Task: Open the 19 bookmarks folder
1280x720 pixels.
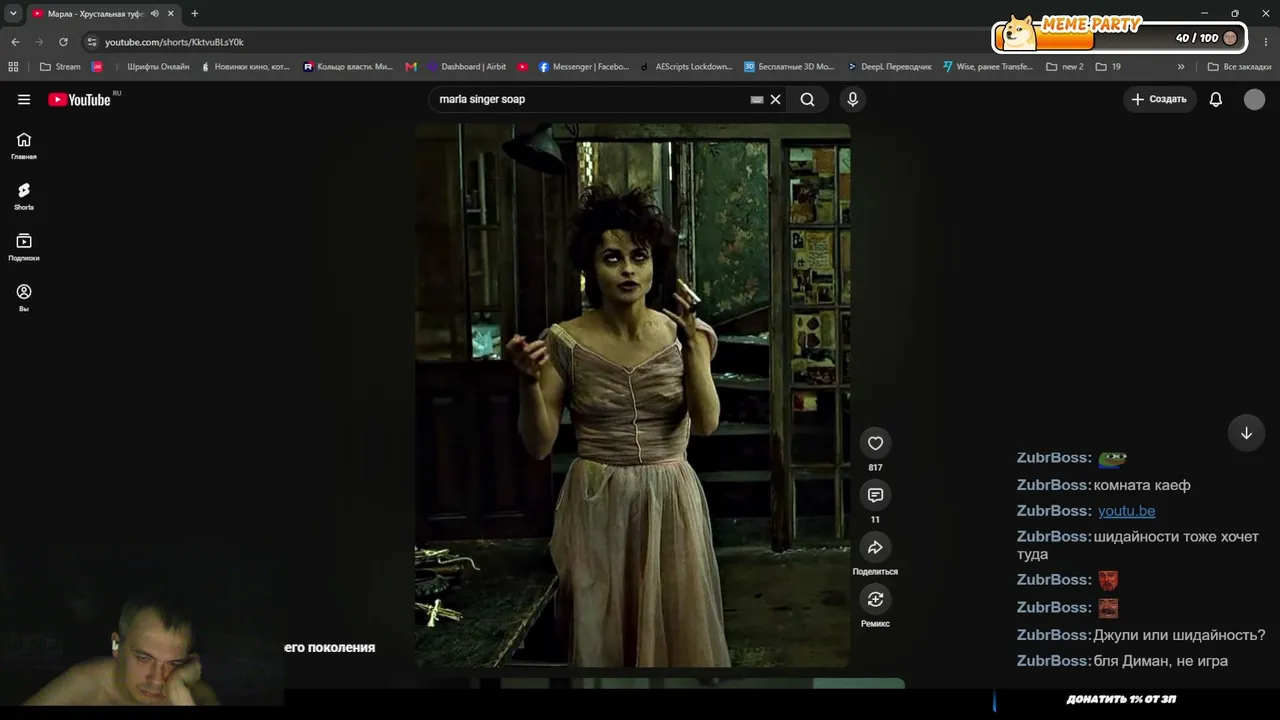Action: (1108, 67)
